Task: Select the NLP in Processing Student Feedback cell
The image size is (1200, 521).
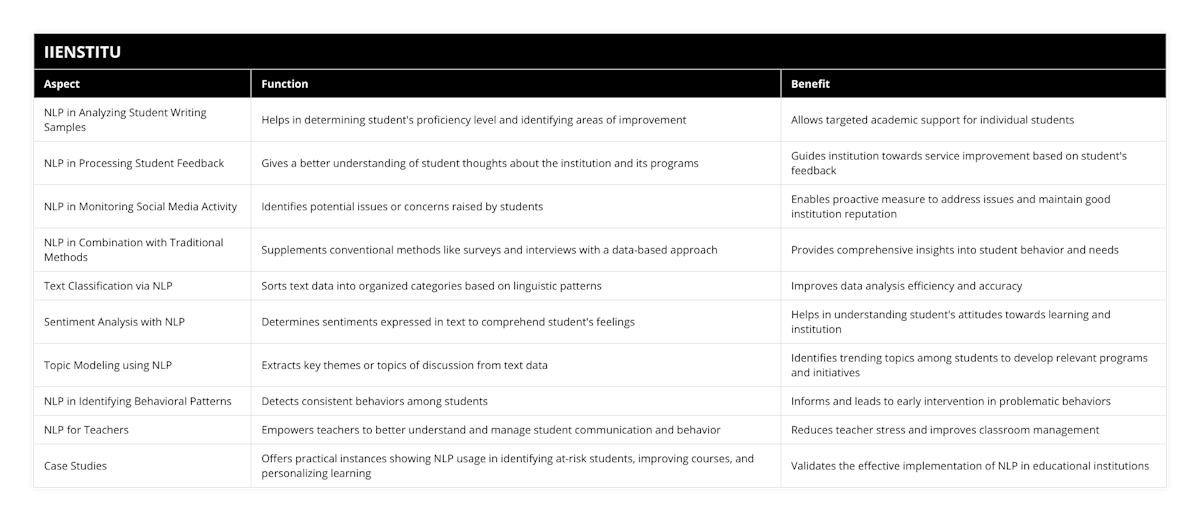Action: click(x=134, y=163)
